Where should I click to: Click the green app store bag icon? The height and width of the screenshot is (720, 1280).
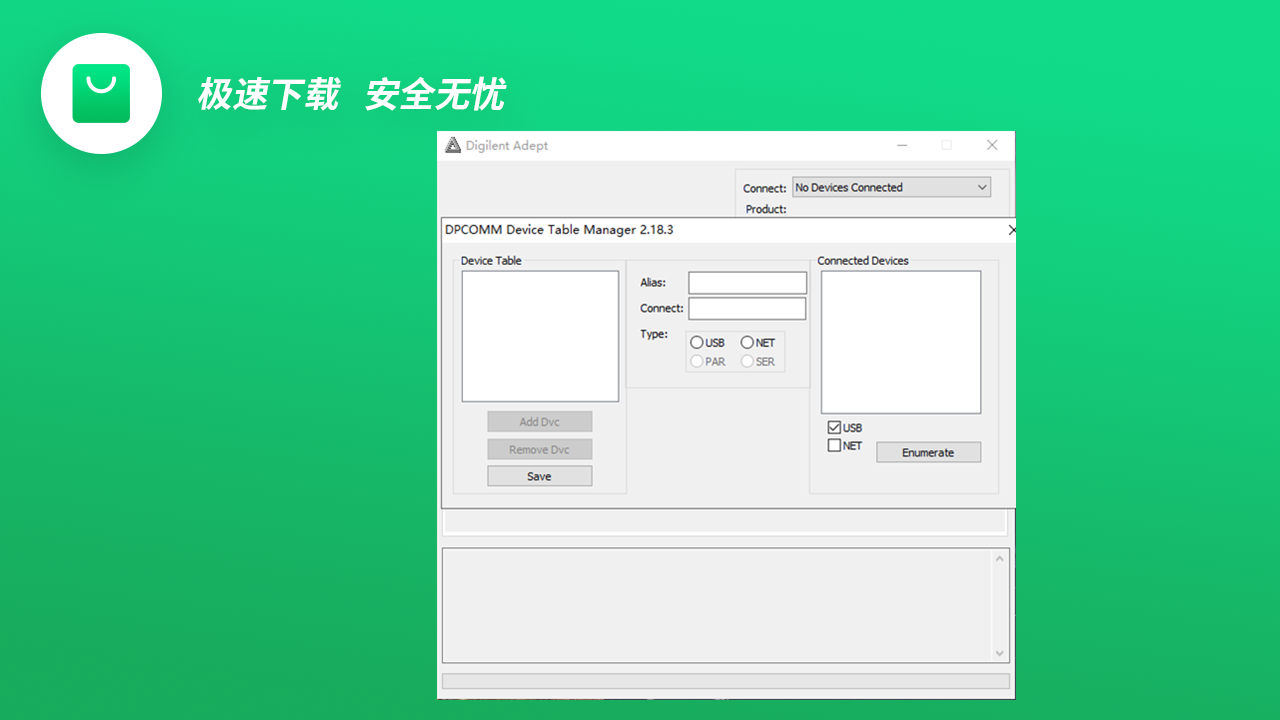tap(101, 92)
